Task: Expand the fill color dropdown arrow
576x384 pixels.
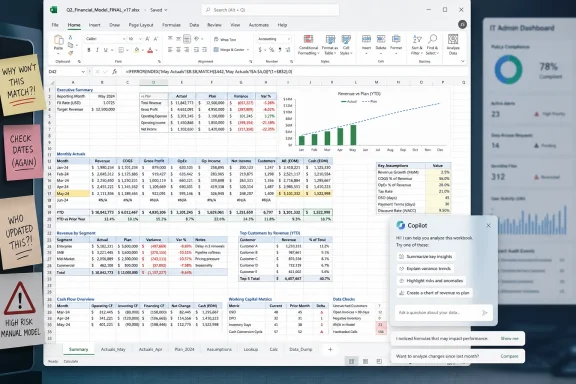Action: click(x=143, y=50)
